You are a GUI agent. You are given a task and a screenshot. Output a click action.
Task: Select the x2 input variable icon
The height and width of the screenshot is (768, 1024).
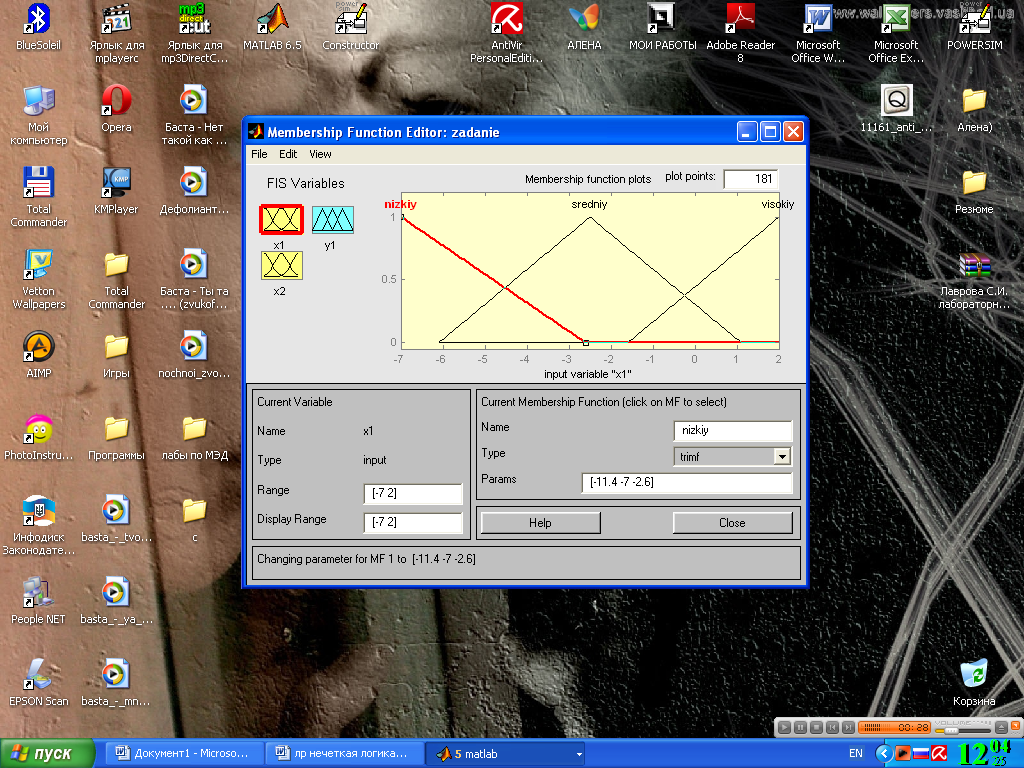(x=281, y=265)
